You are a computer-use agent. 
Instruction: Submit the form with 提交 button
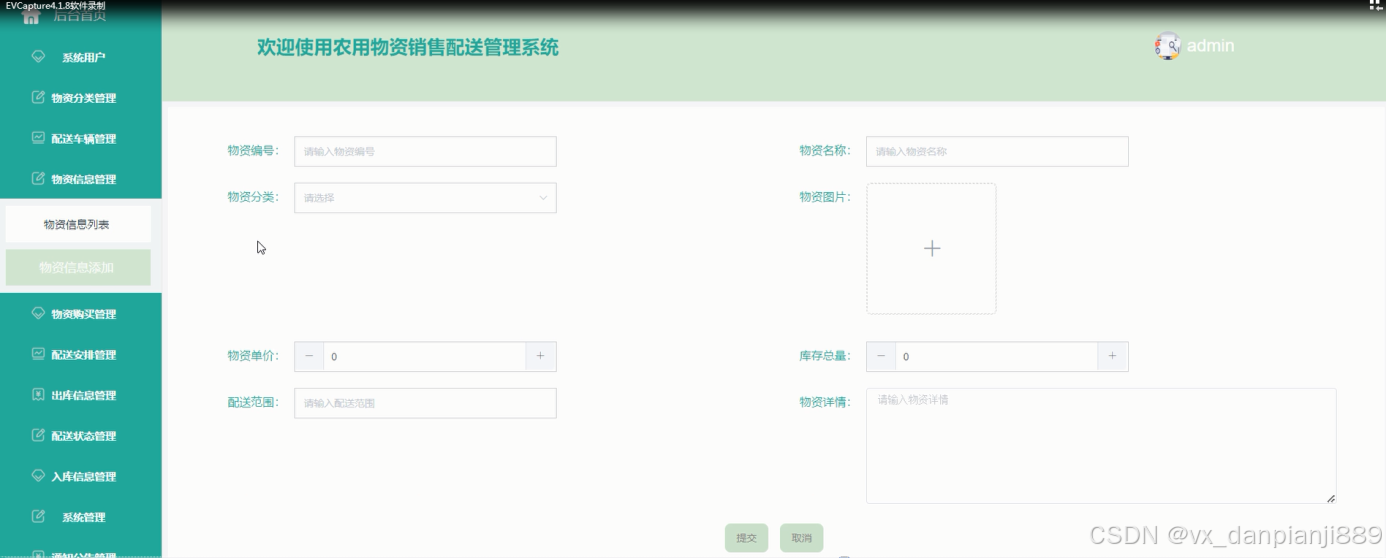(x=747, y=538)
